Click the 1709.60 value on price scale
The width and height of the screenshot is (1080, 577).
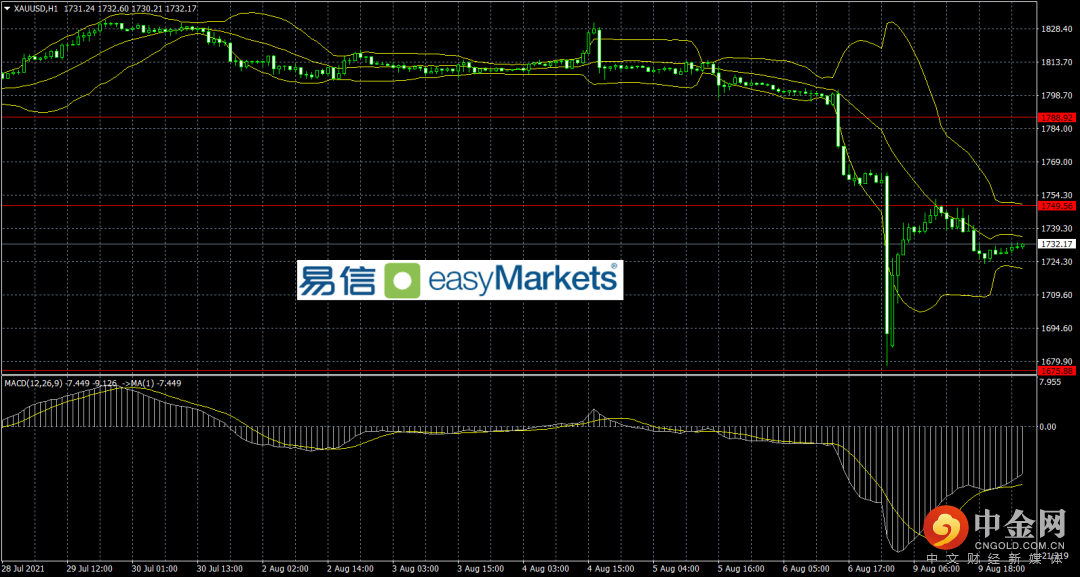(1058, 295)
